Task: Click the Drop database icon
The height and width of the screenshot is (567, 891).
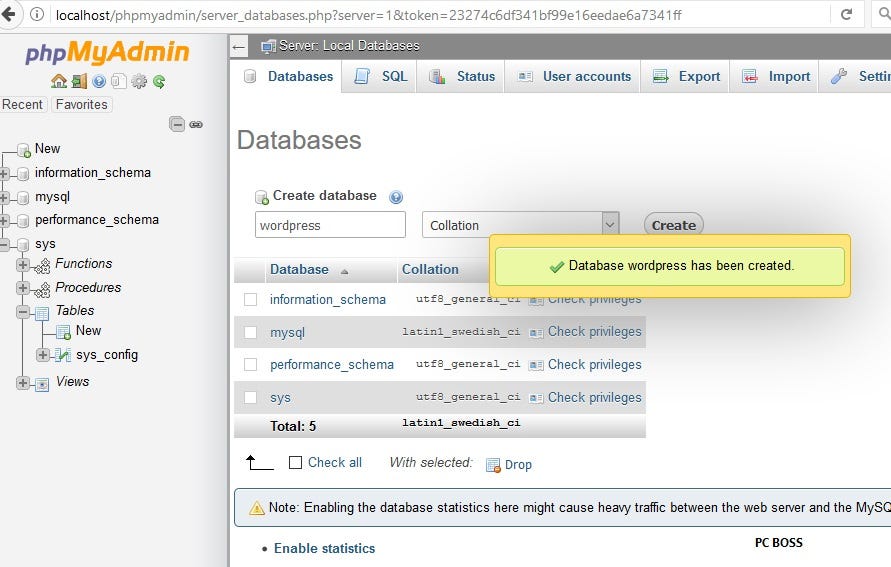Action: click(493, 465)
